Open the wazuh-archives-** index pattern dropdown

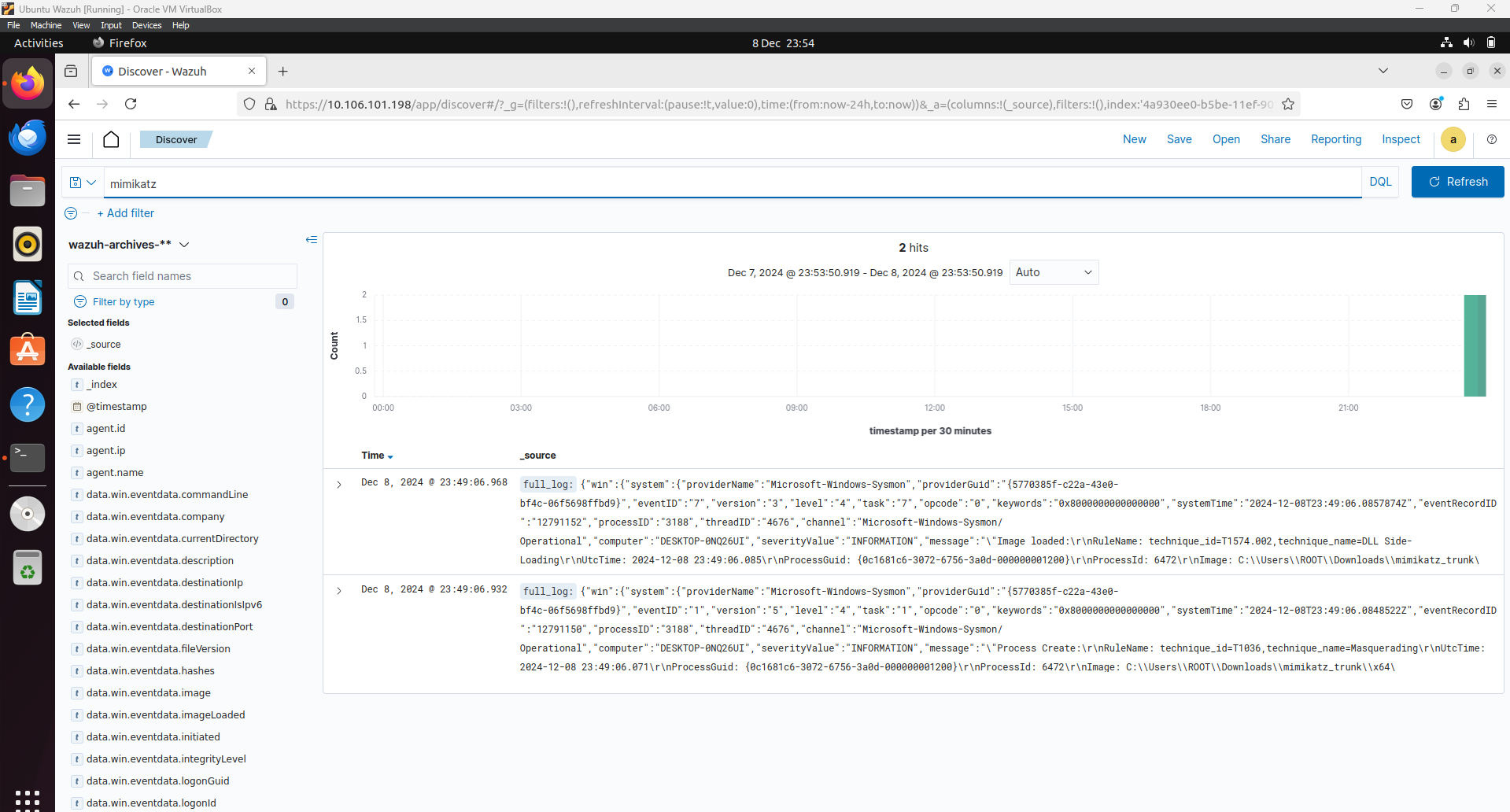click(185, 245)
